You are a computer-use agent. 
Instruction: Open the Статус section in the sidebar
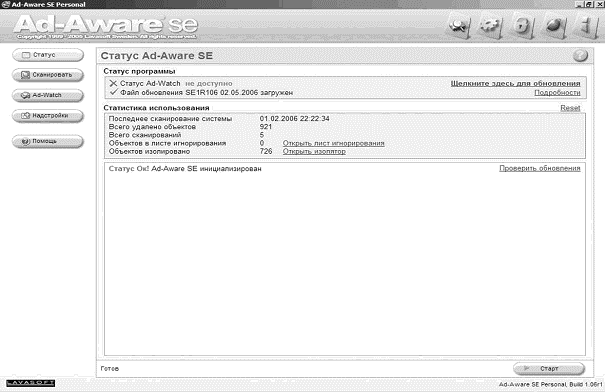pyautogui.click(x=48, y=55)
